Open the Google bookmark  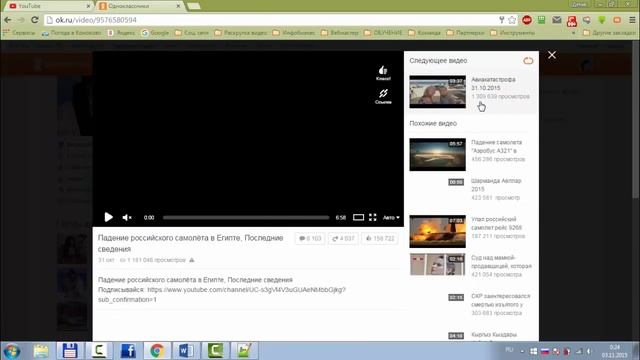[x=155, y=32]
